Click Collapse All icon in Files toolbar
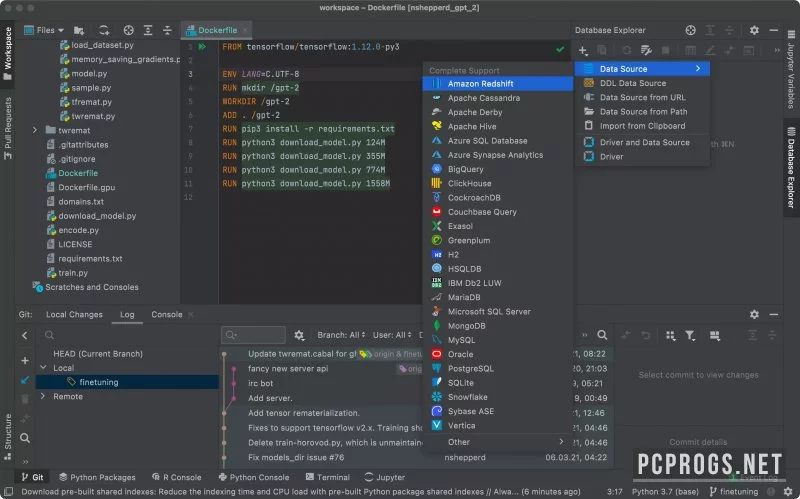Viewport: 800px width, 499px height. [x=167, y=30]
